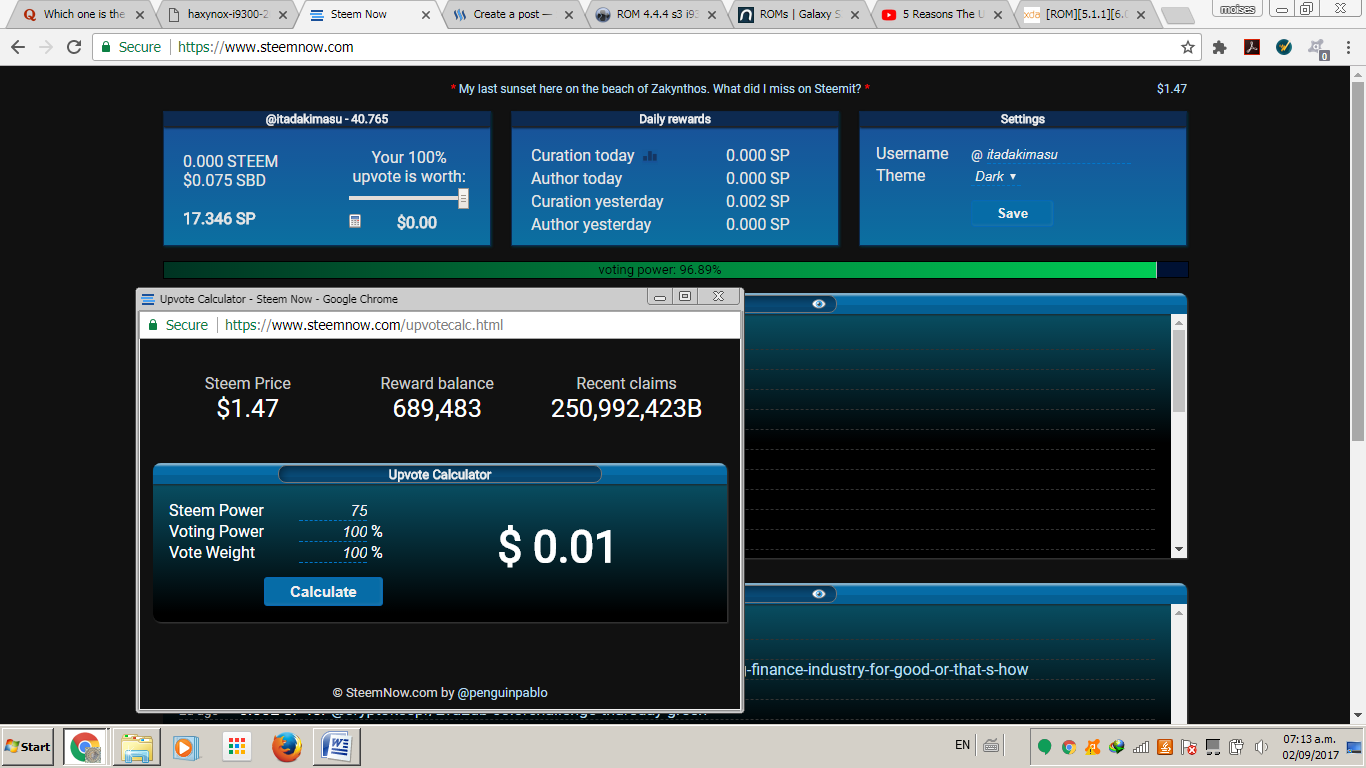Image resolution: width=1366 pixels, height=768 pixels.
Task: Open the volume speaker tray icon
Action: click(x=1262, y=746)
